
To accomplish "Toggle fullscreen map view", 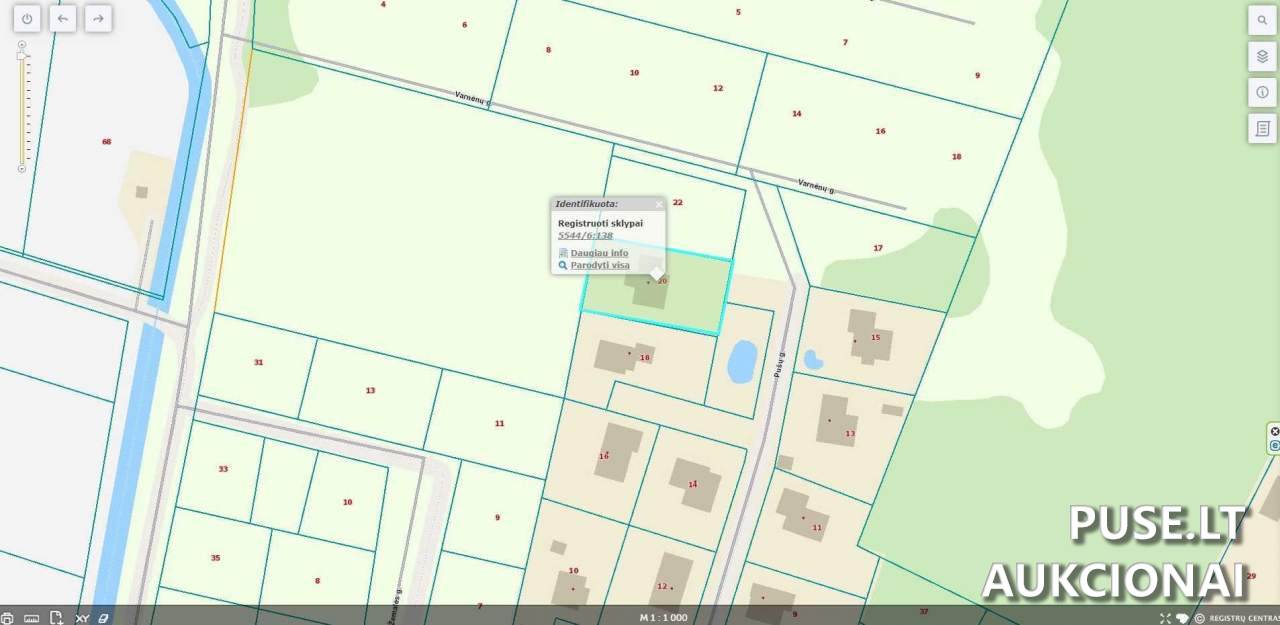I will coord(1165,618).
